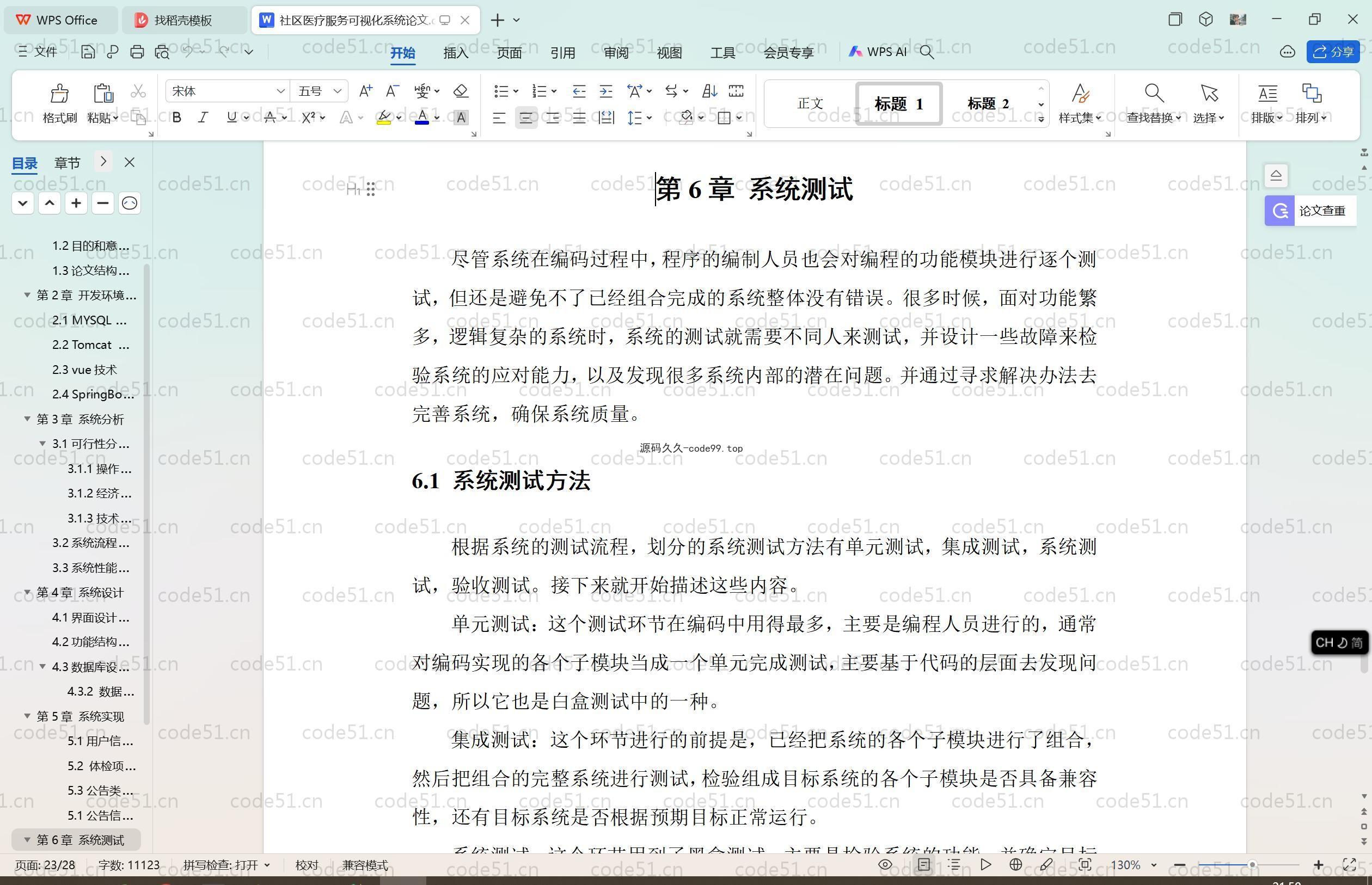Toggle center alignment

point(526,118)
